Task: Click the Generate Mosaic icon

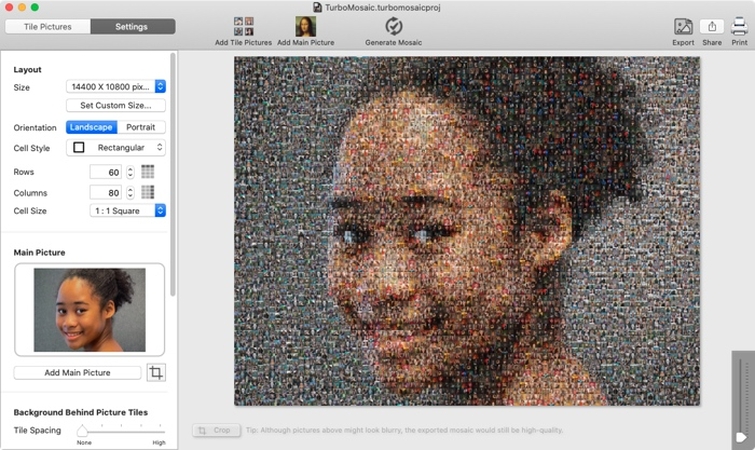Action: tap(393, 26)
